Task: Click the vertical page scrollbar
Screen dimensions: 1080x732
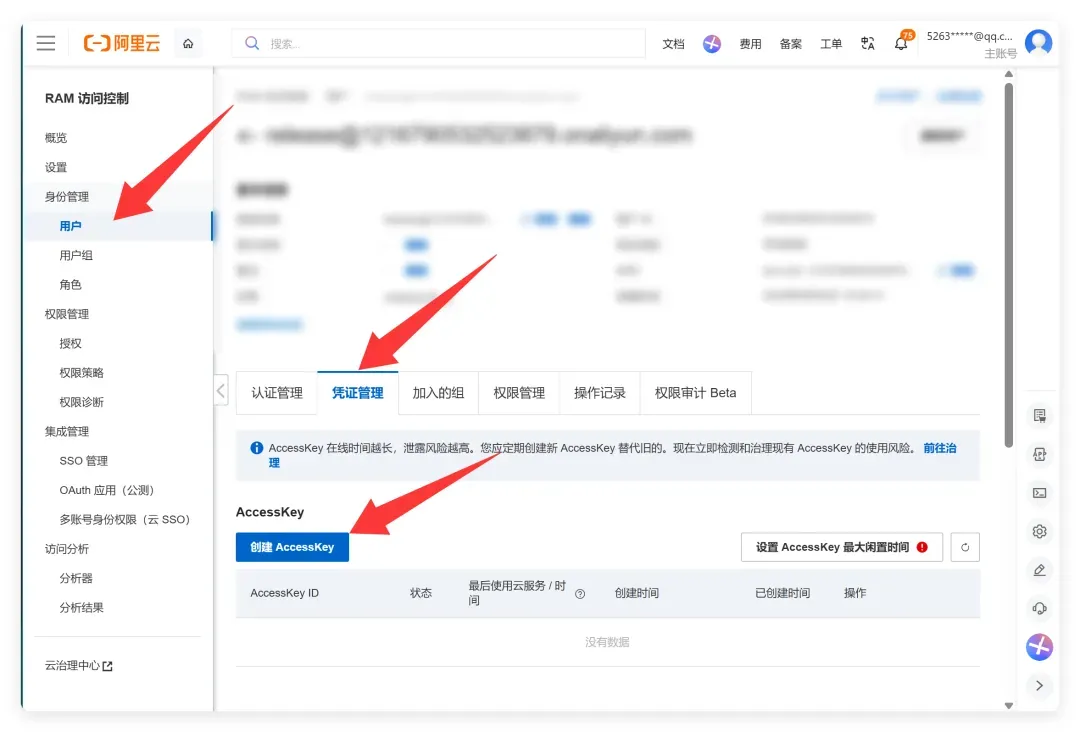Action: pyautogui.click(x=1008, y=265)
